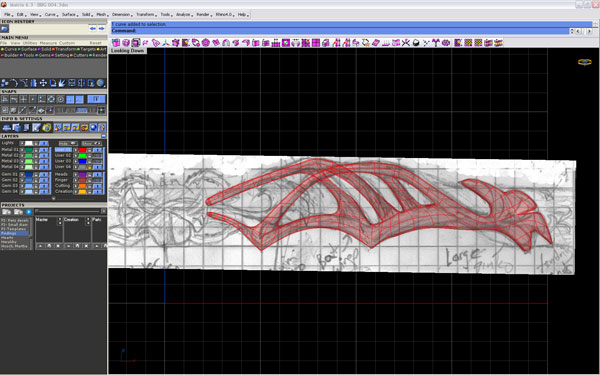The image size is (600, 375).
Task: Collapse the Layers panel with header button
Action: (104, 136)
